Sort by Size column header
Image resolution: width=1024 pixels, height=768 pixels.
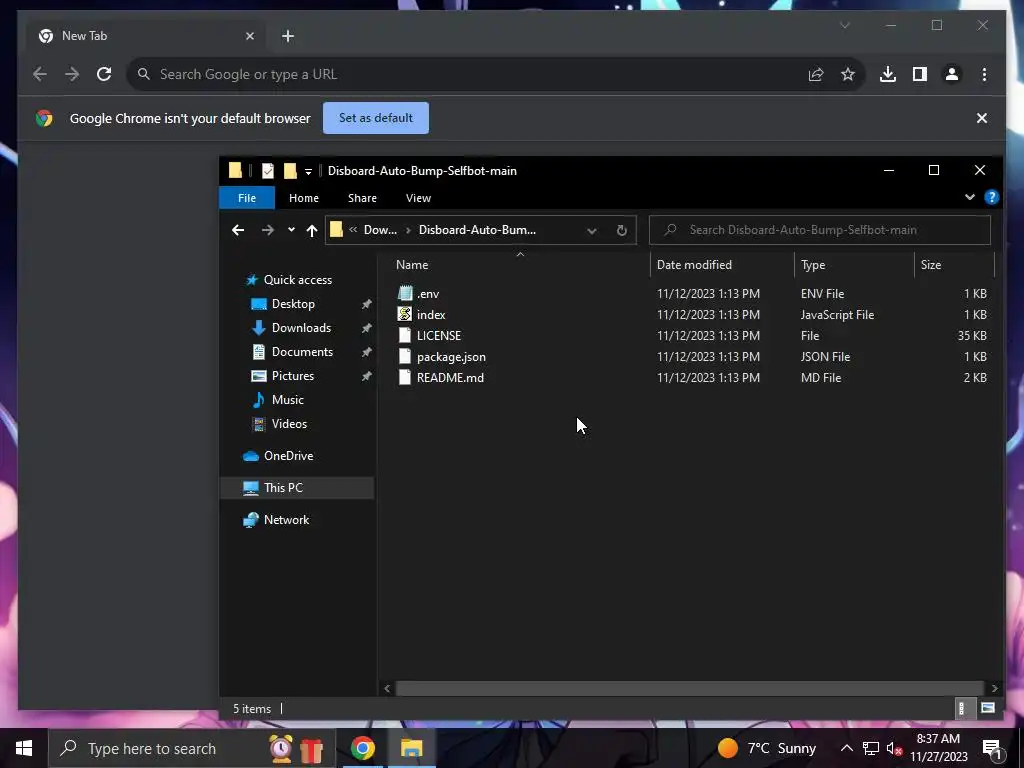coord(931,265)
